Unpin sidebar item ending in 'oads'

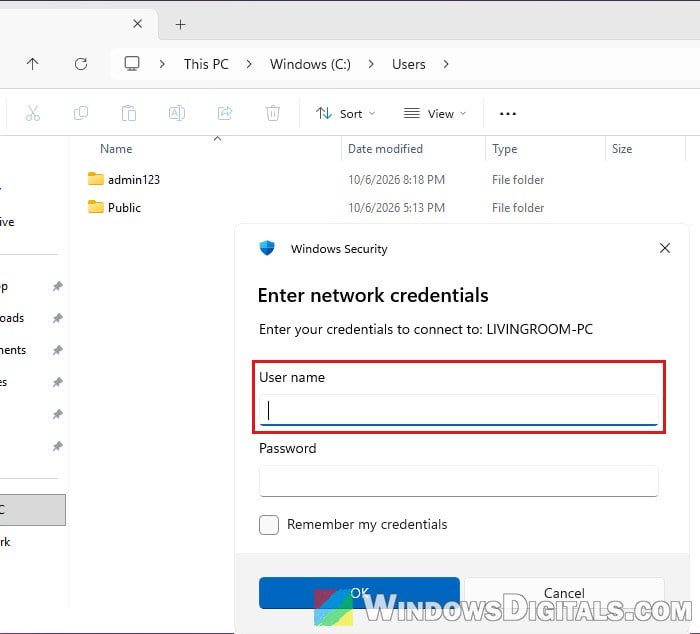pyautogui.click(x=58, y=318)
